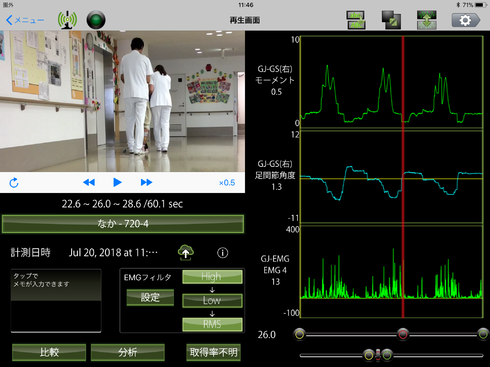Click the left yellow range handle on timeline
This screenshot has height=367, width=490.
[x=300, y=334]
